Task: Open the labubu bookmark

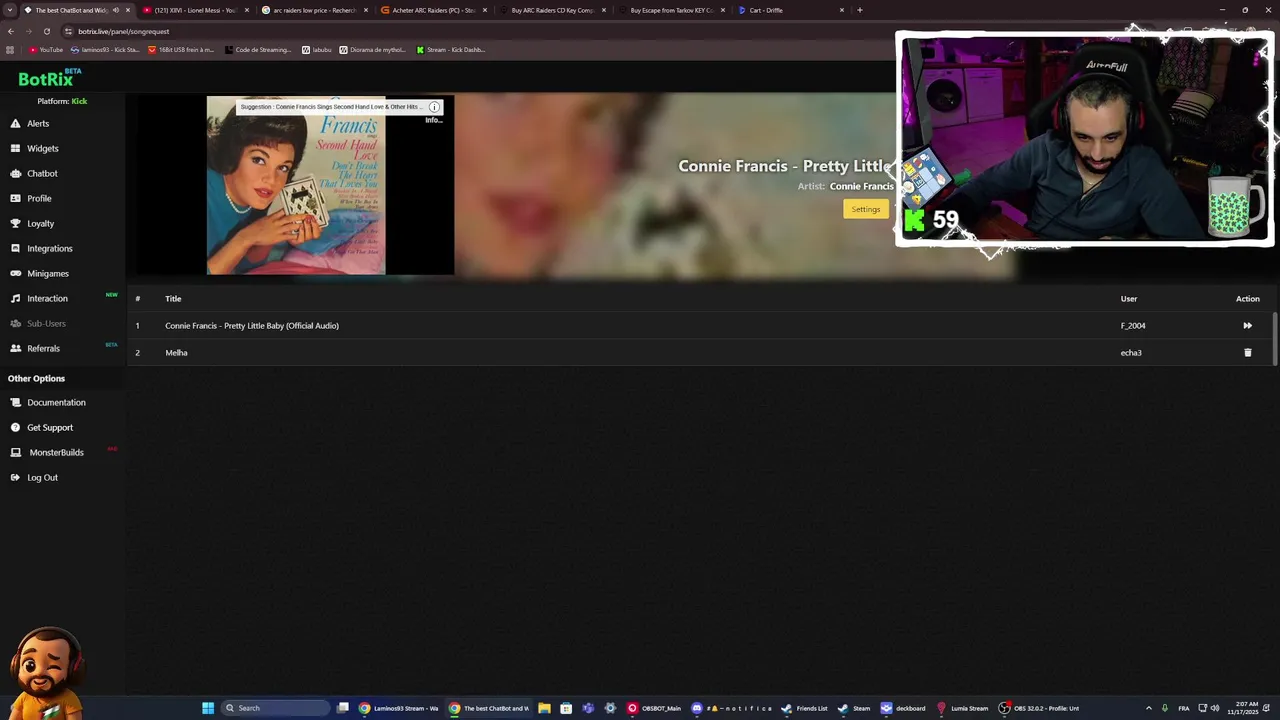Action: pyautogui.click(x=317, y=49)
